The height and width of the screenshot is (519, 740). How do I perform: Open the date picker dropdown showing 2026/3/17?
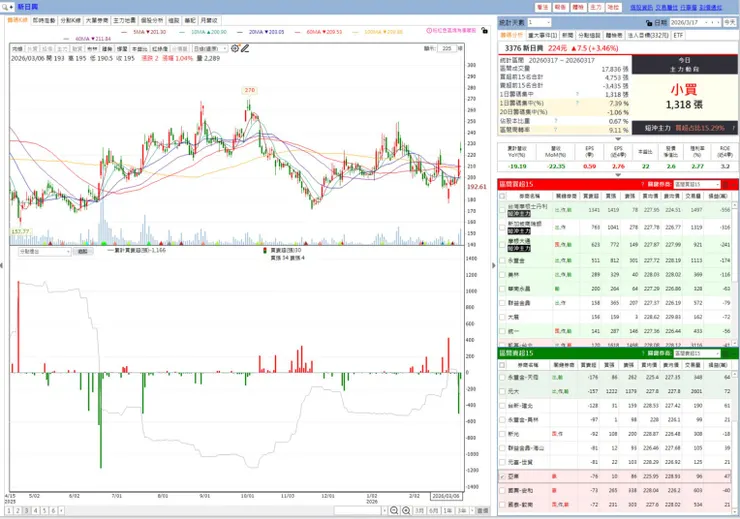pos(706,22)
